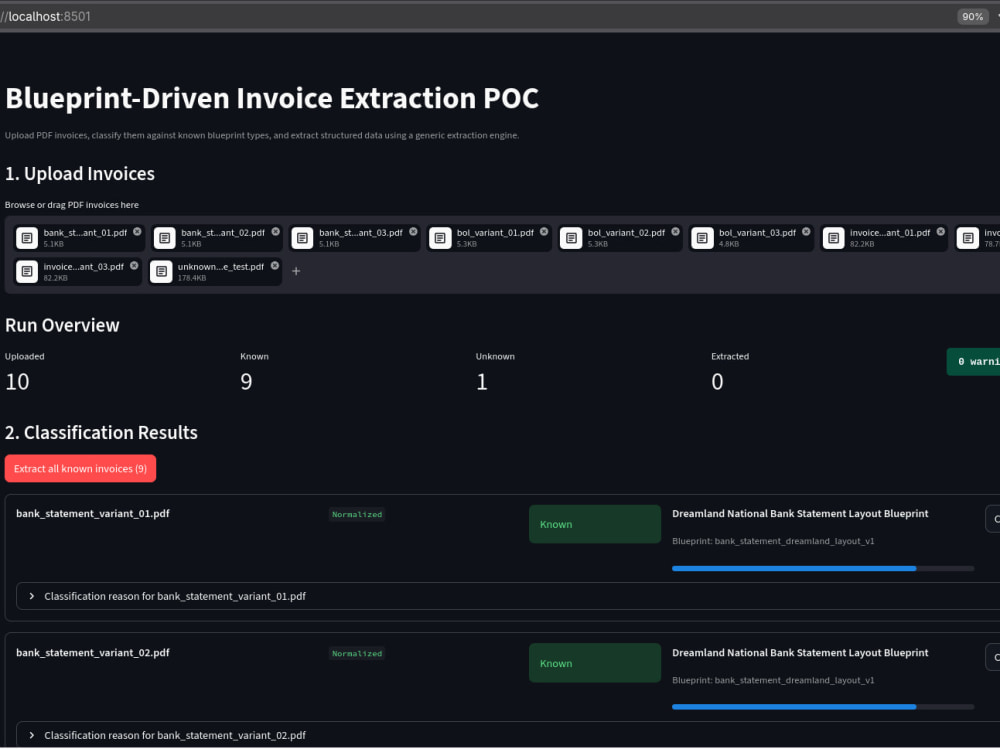Remove bank_st...ant_02.pdf from the upload list
Image resolution: width=1000 pixels, height=749 pixels.
tap(276, 232)
